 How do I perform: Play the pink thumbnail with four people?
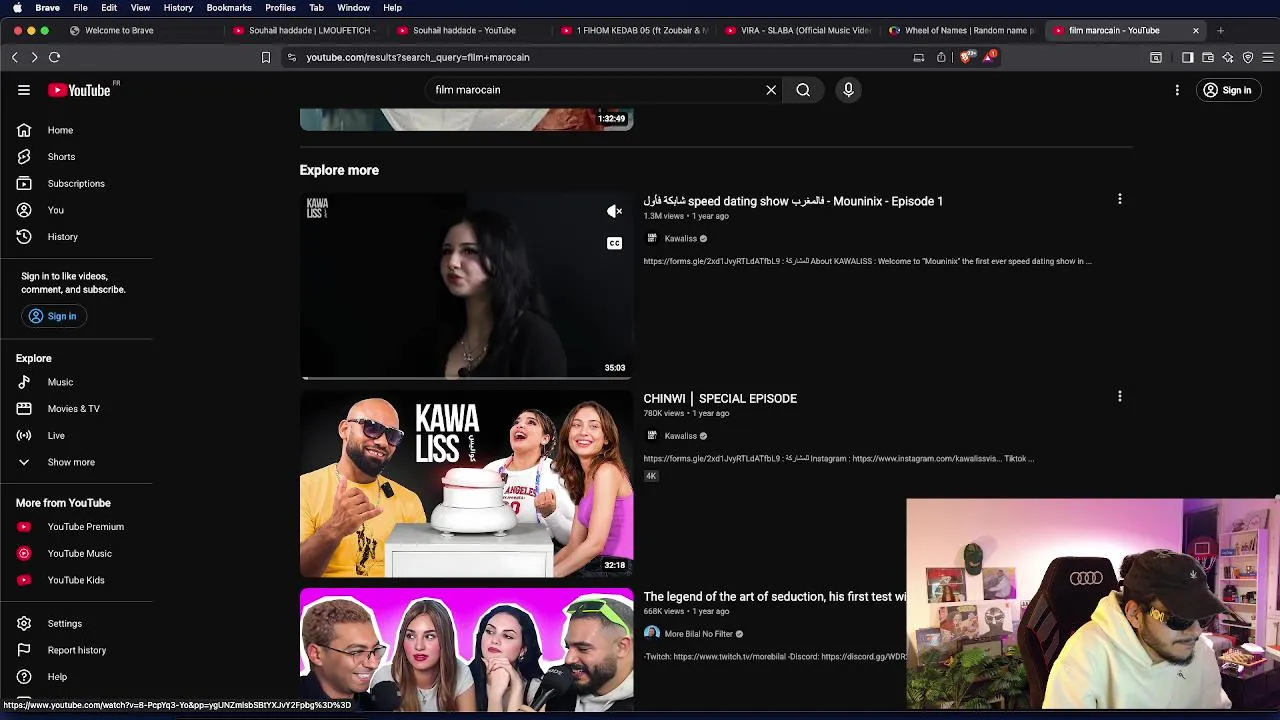(x=466, y=649)
